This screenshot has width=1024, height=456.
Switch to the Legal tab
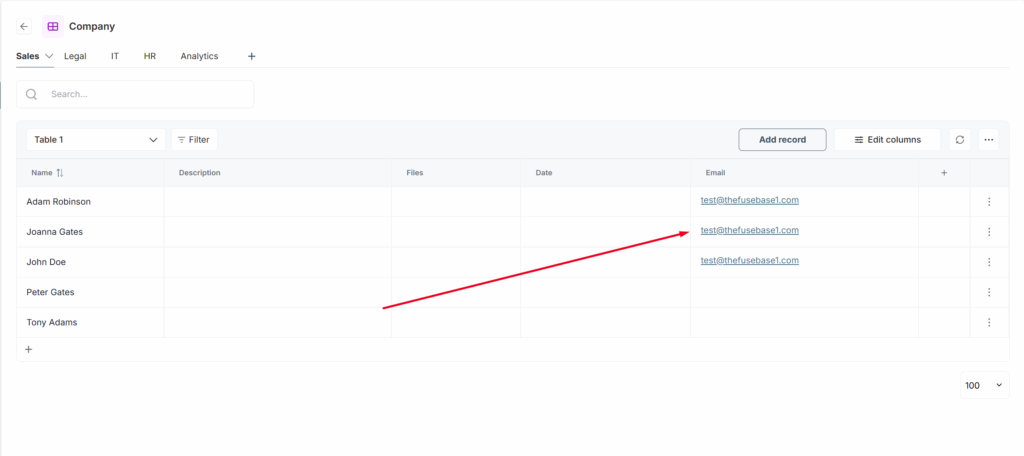(x=75, y=56)
